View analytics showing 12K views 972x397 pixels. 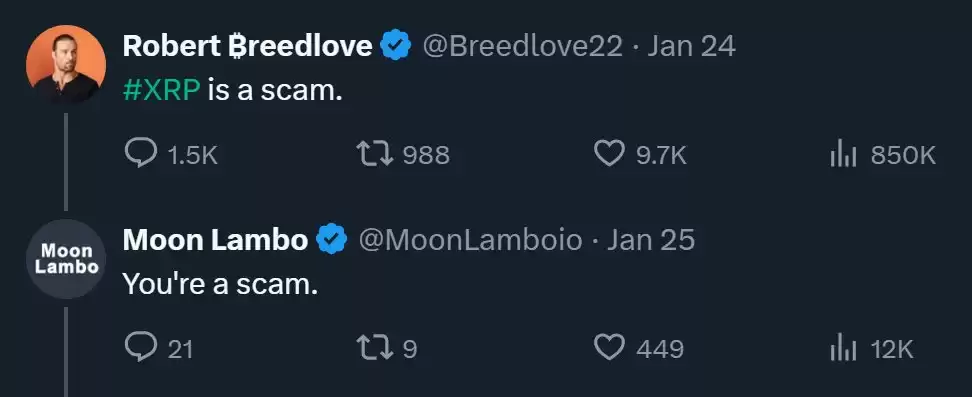(x=872, y=349)
